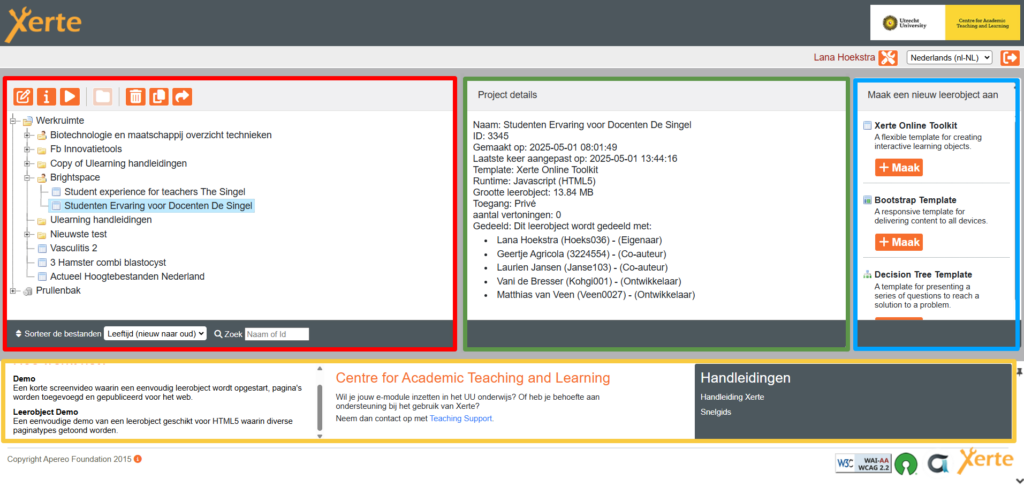
Task: Show properties with the info icon
Action: pyautogui.click(x=46, y=97)
